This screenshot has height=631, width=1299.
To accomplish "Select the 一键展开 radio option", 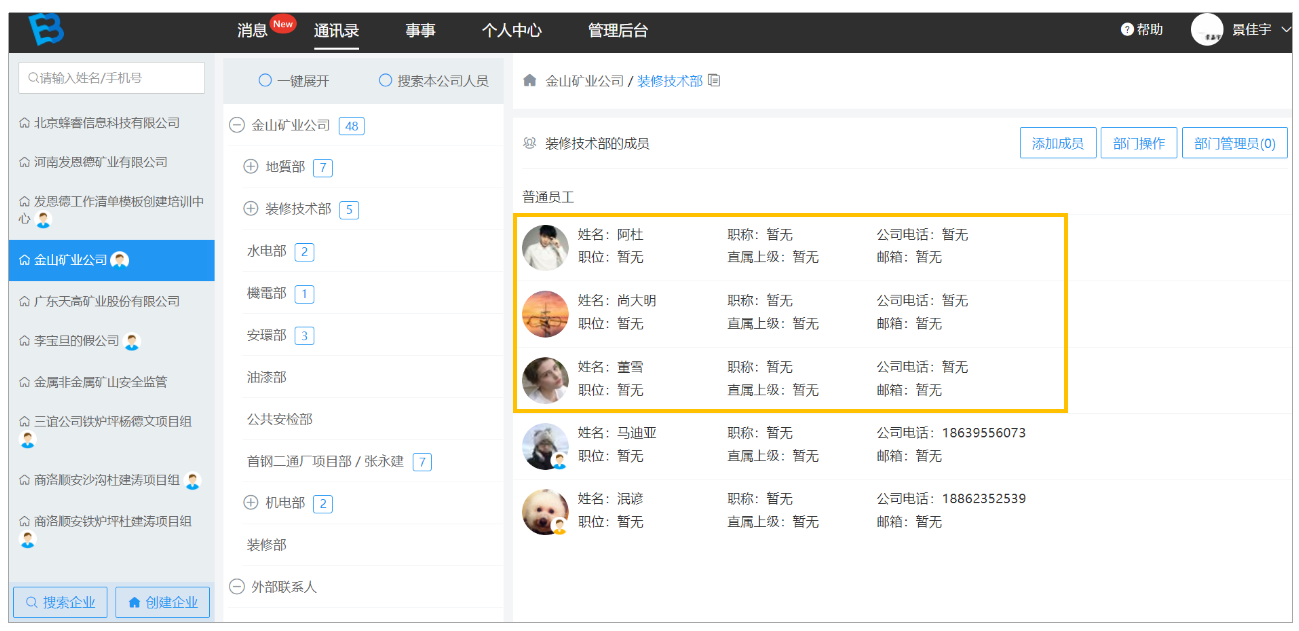I will pyautogui.click(x=265, y=80).
